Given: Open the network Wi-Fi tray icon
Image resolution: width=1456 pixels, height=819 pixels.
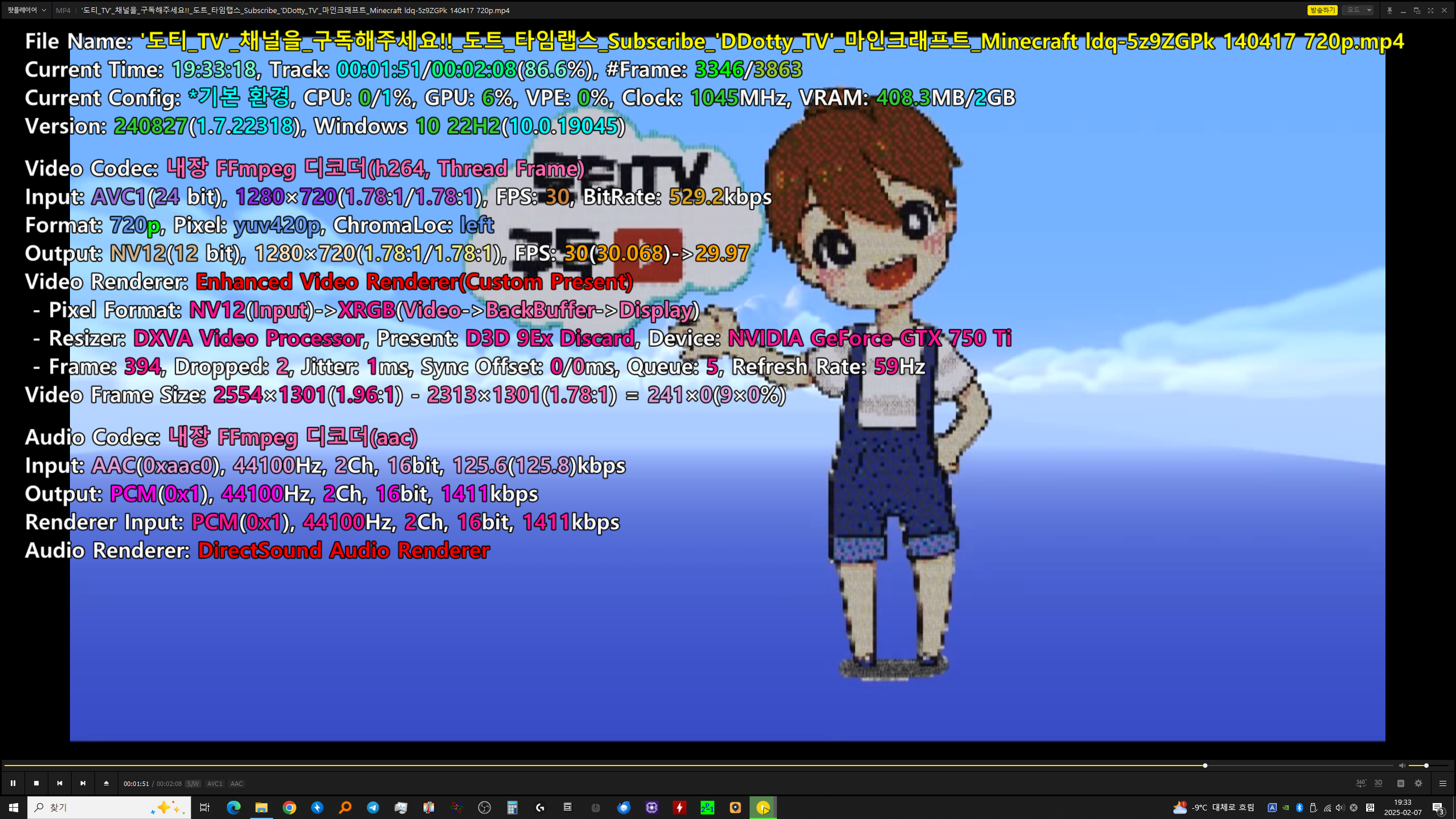Looking at the screenshot, I should [x=1327, y=808].
